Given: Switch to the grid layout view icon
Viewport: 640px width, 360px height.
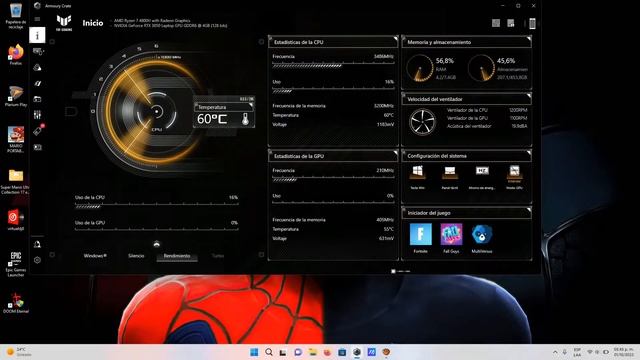Looking at the screenshot, I should (496, 23).
